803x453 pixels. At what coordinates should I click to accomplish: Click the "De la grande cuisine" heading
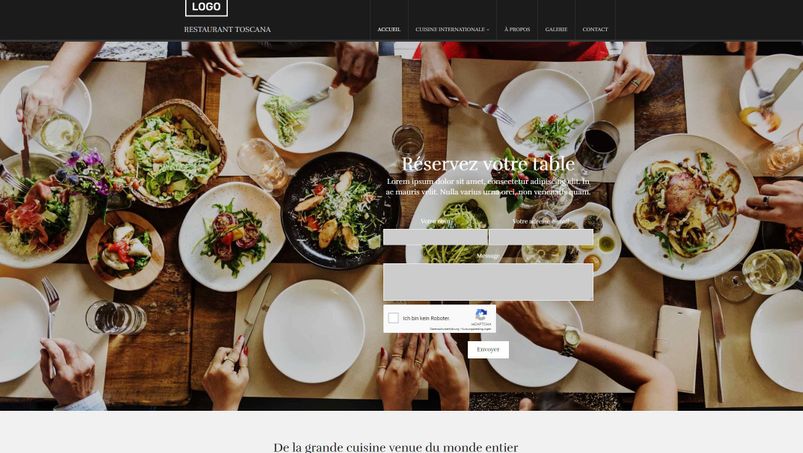[x=396, y=447]
